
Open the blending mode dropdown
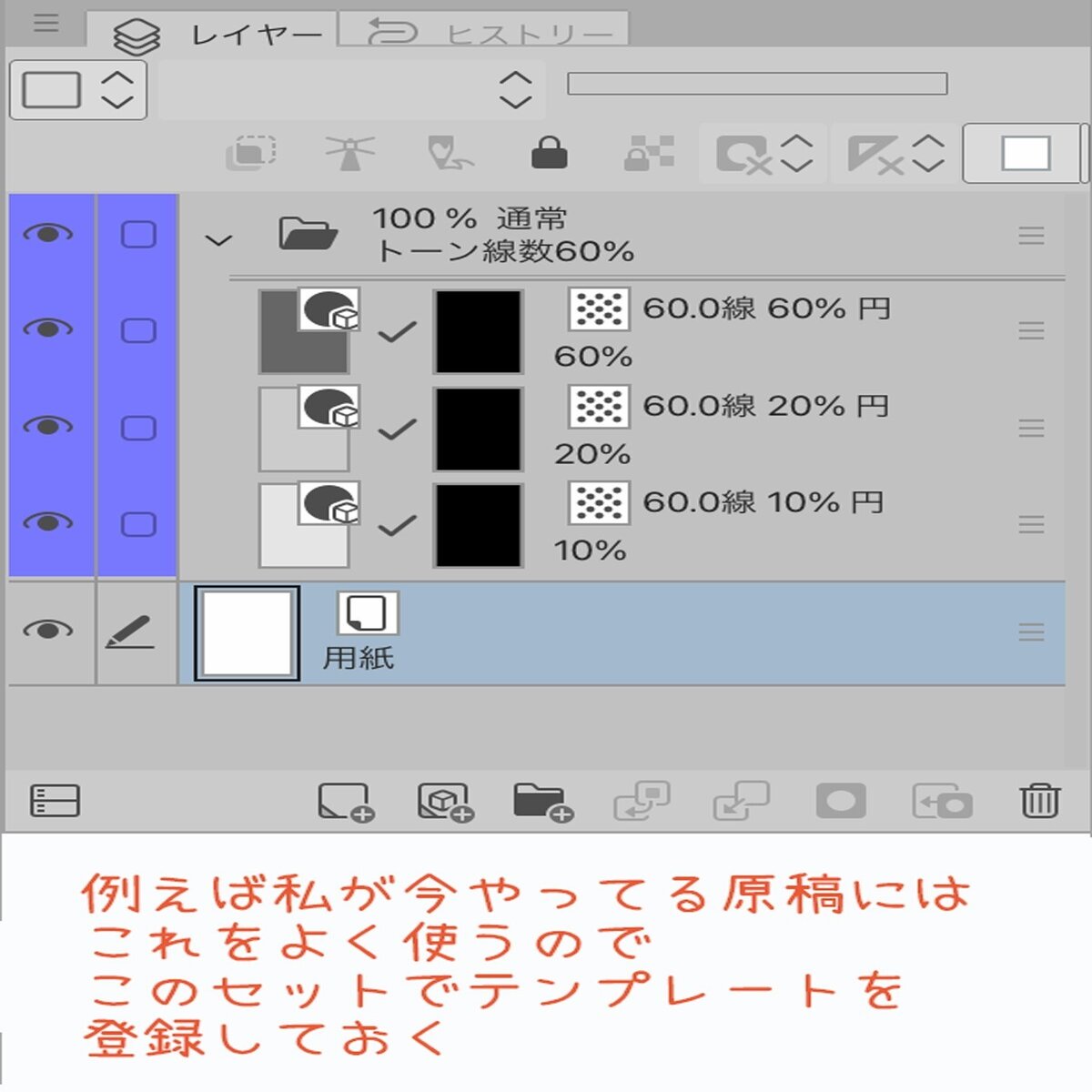coord(352,90)
